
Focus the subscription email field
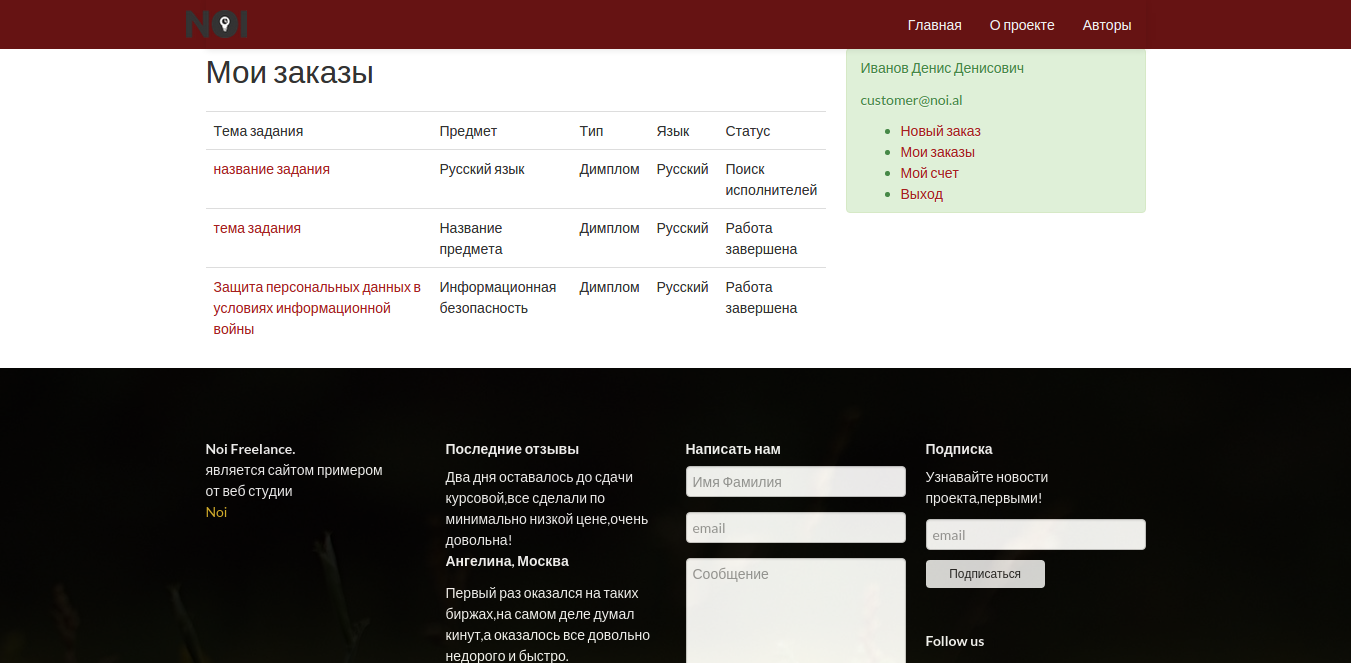tap(1036, 535)
